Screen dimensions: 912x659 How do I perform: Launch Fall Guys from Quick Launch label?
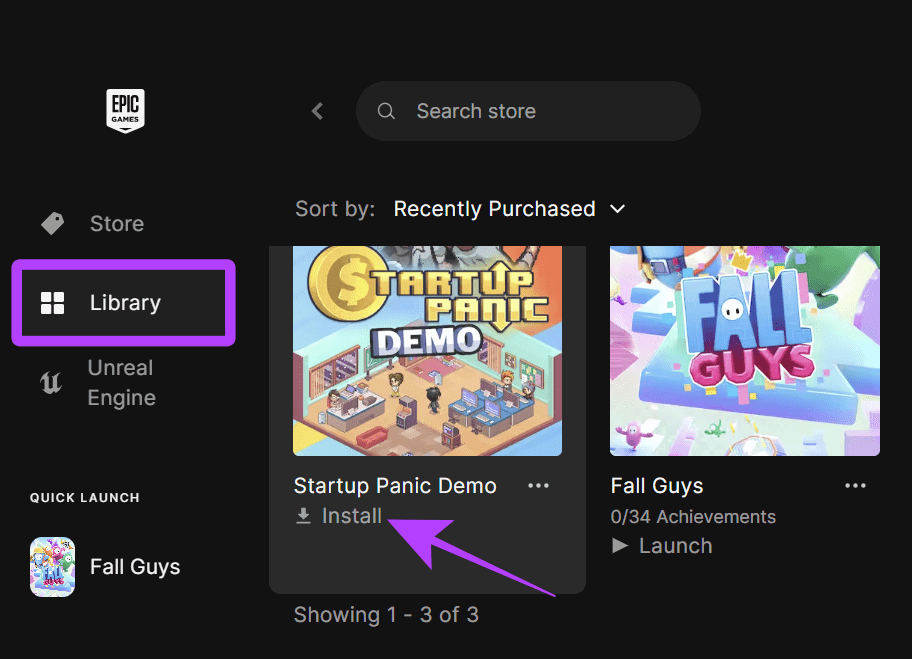(135, 567)
